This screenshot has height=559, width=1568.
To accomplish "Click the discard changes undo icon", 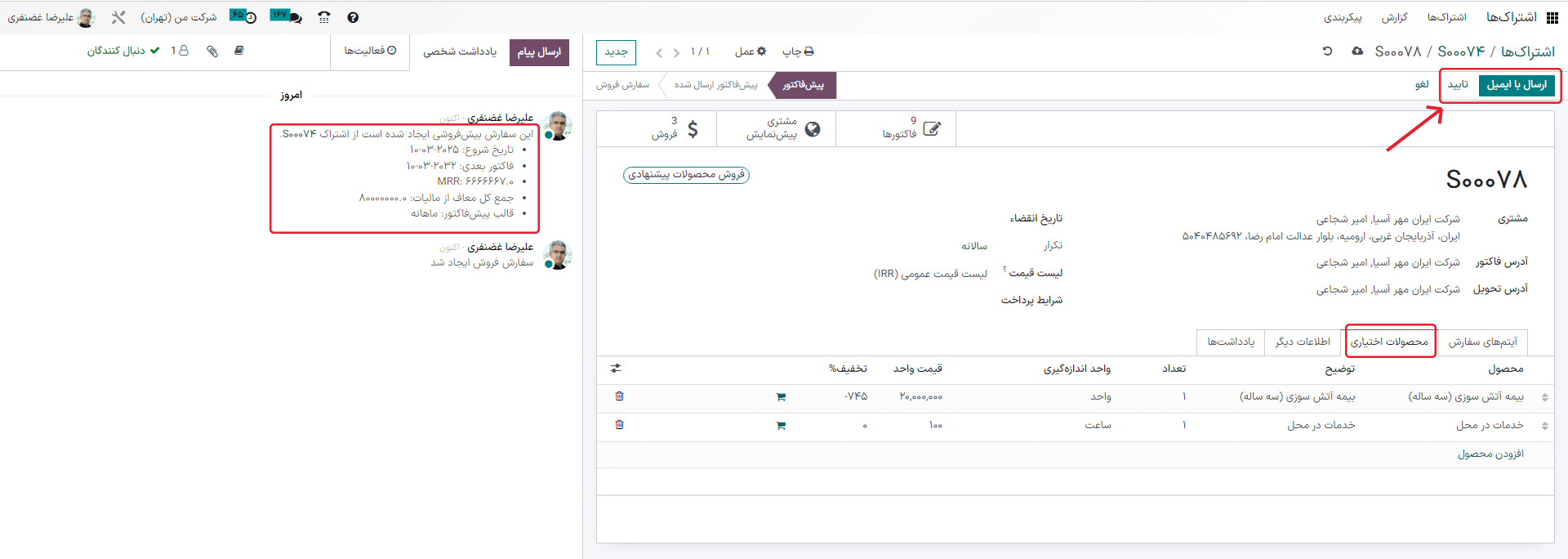I will click(1328, 51).
